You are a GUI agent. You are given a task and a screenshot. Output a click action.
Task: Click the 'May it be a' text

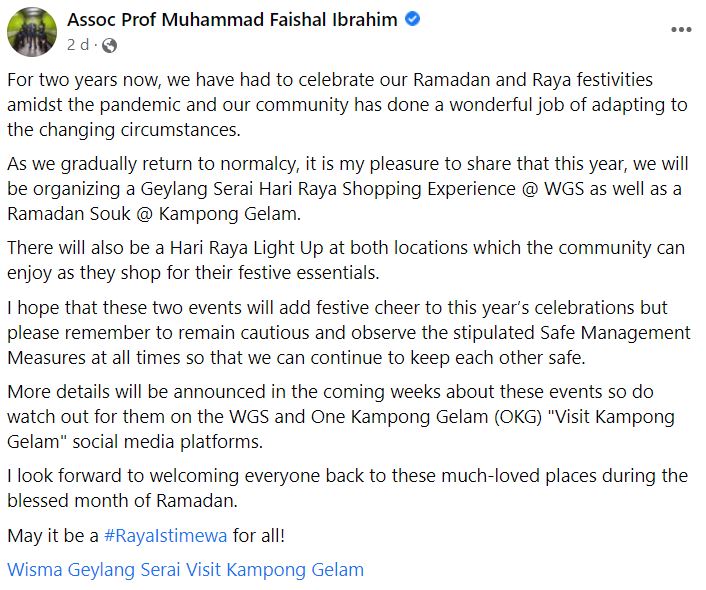[x=53, y=535]
